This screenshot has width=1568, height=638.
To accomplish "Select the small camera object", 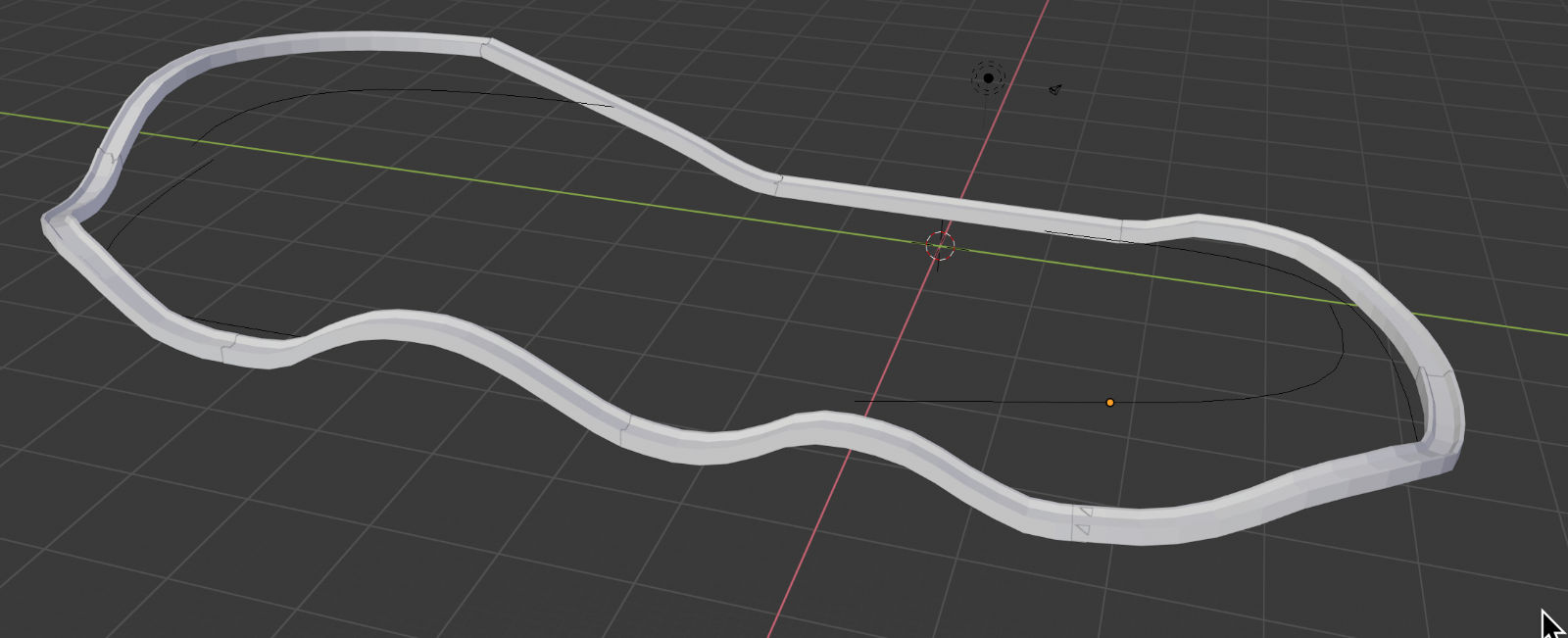I will (x=1054, y=90).
